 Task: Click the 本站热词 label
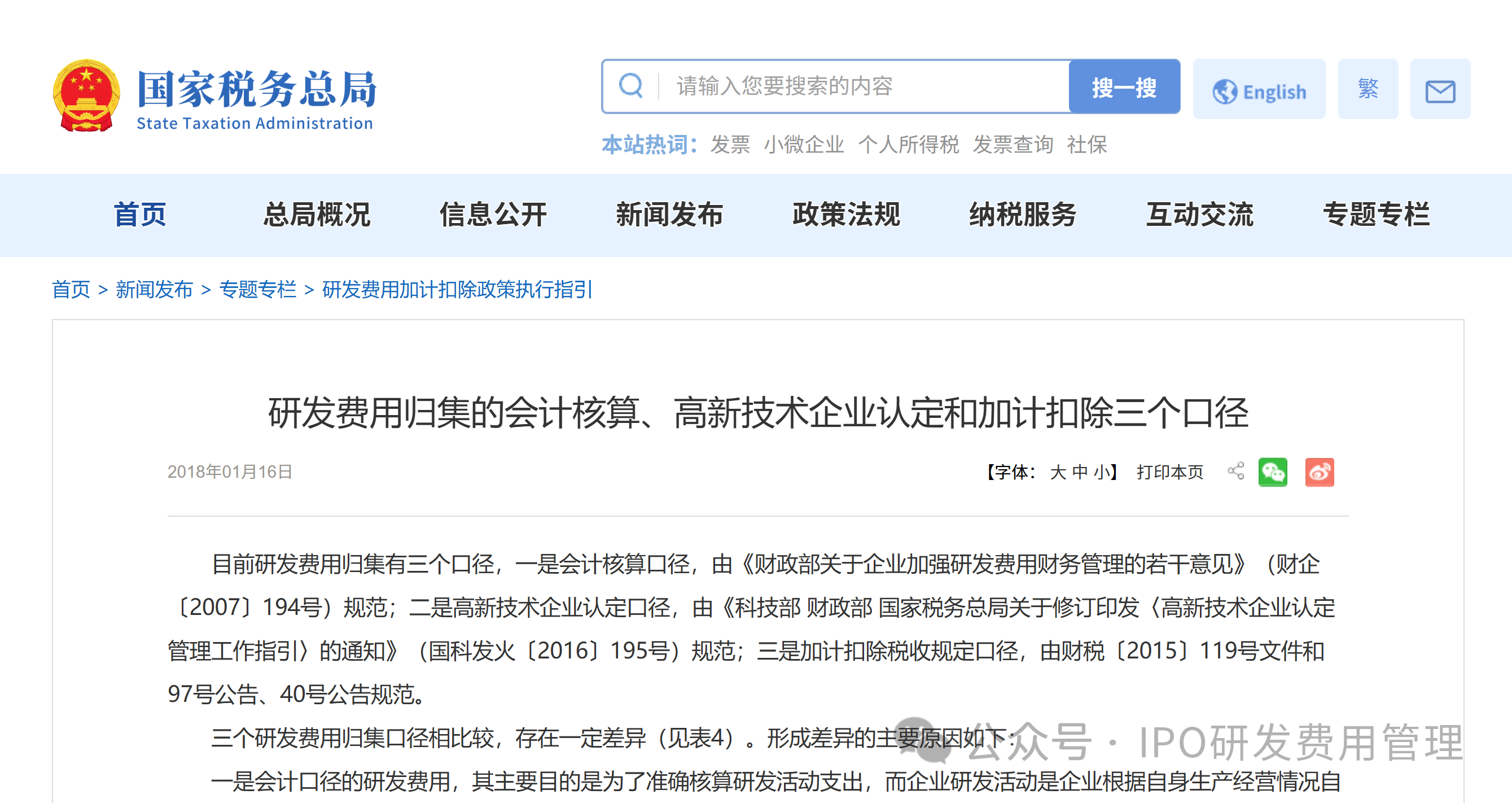click(649, 145)
